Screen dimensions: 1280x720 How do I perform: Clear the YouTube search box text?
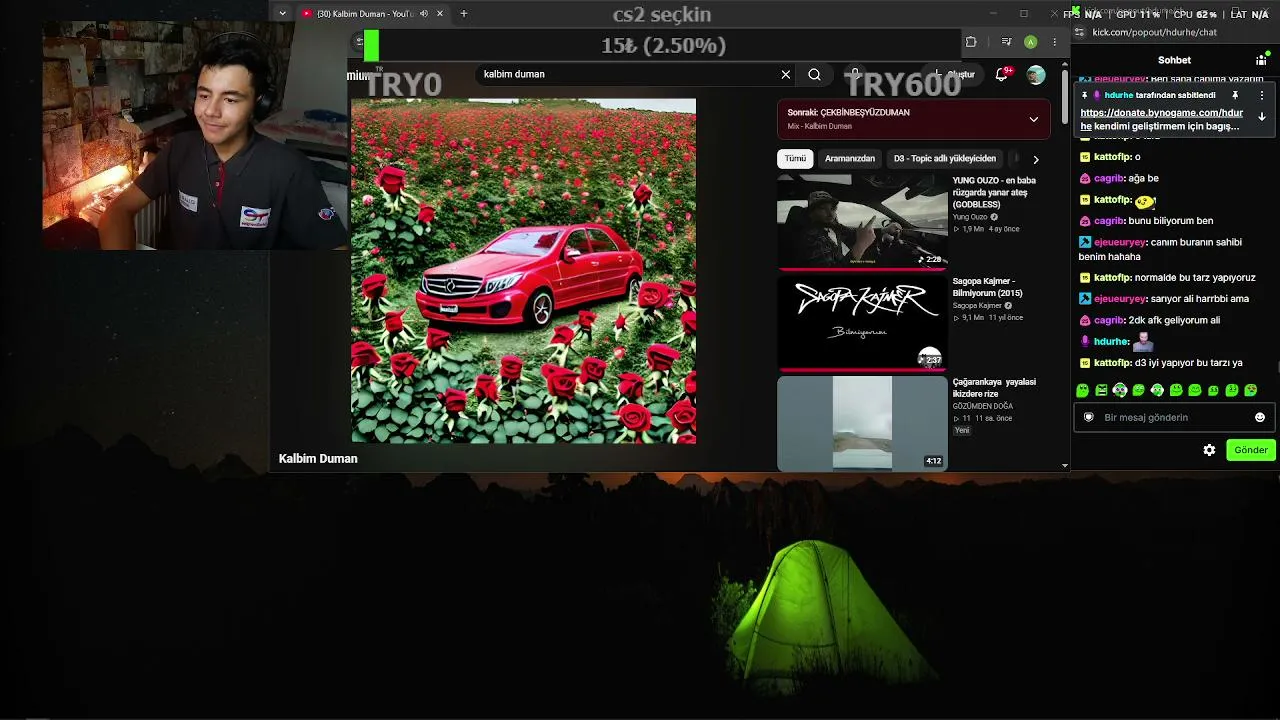point(786,74)
